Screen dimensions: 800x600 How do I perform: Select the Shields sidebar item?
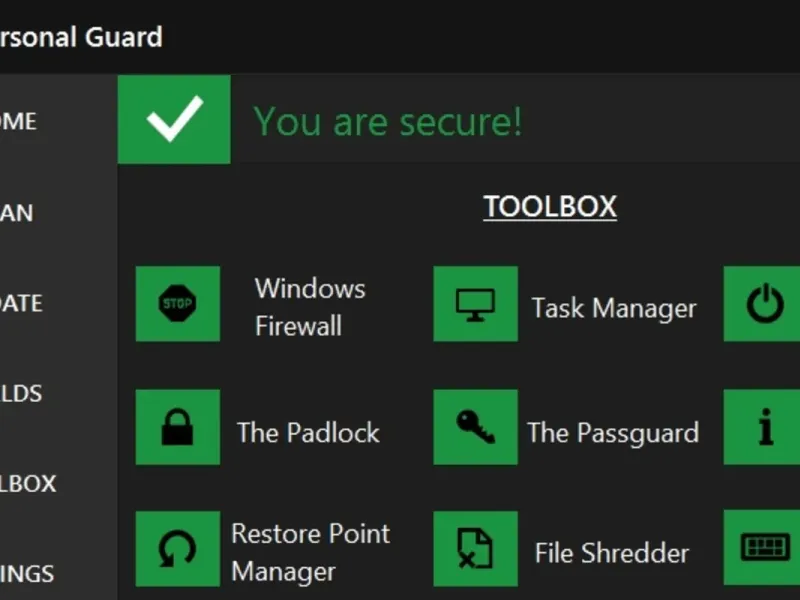(20, 393)
